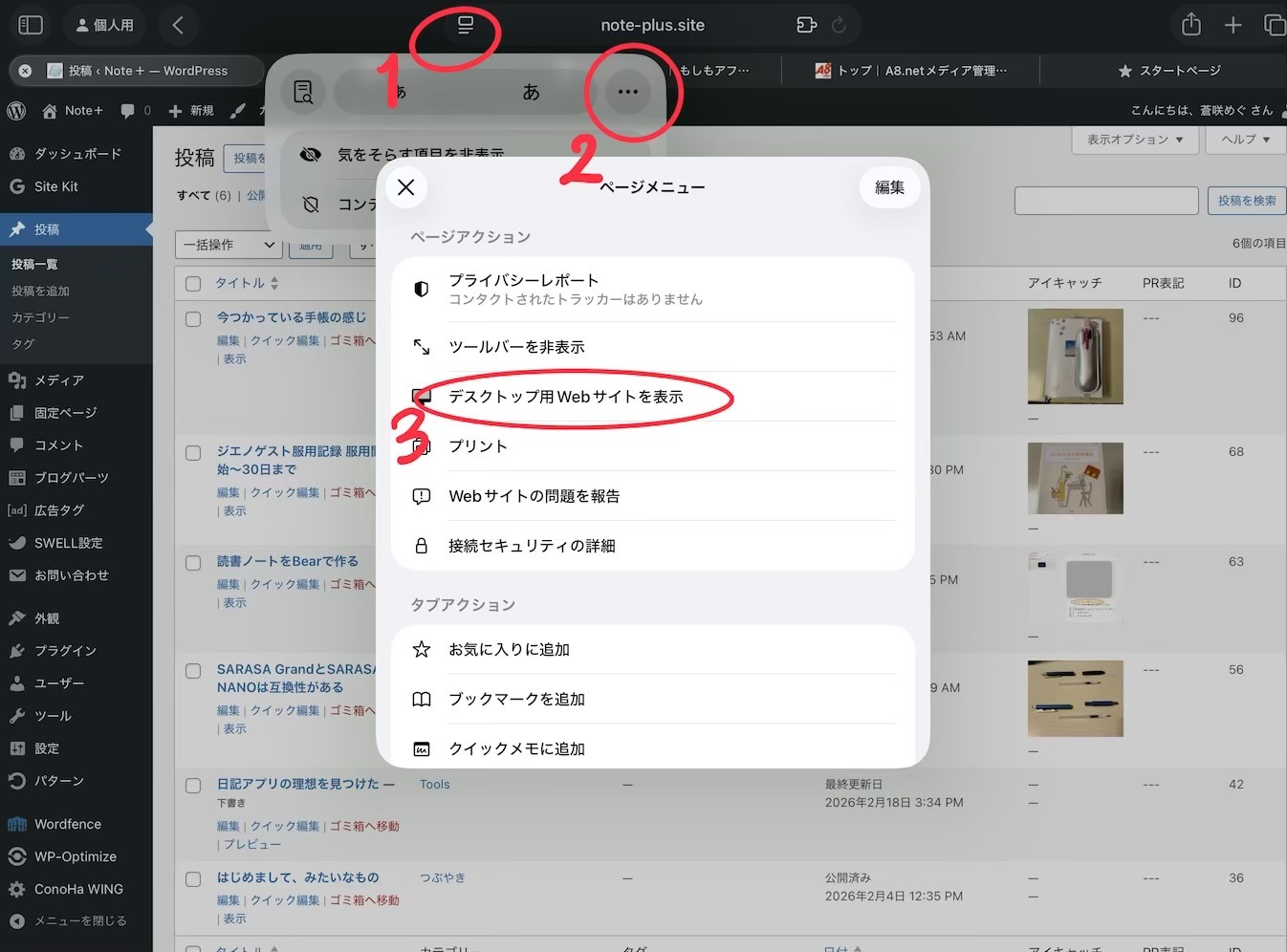1287x952 pixels.
Task: Open a new tab with plus icon
Action: (1233, 25)
